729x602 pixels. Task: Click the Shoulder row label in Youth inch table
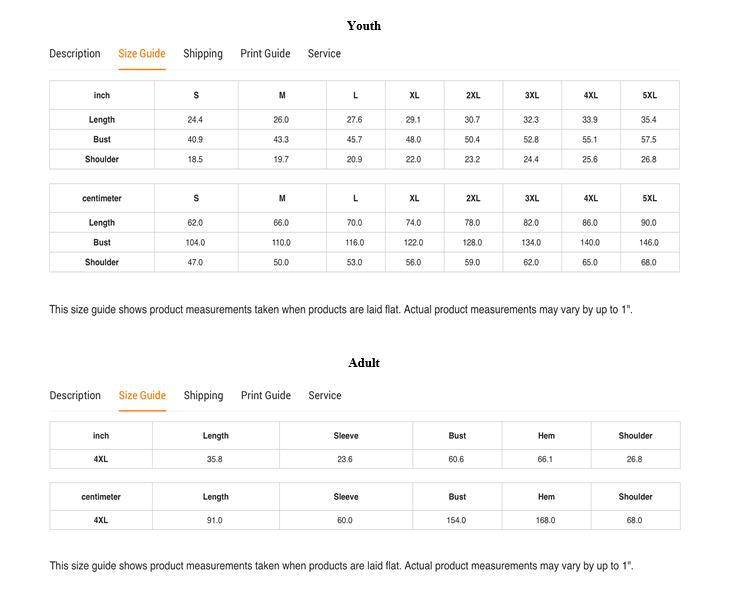pos(102,160)
